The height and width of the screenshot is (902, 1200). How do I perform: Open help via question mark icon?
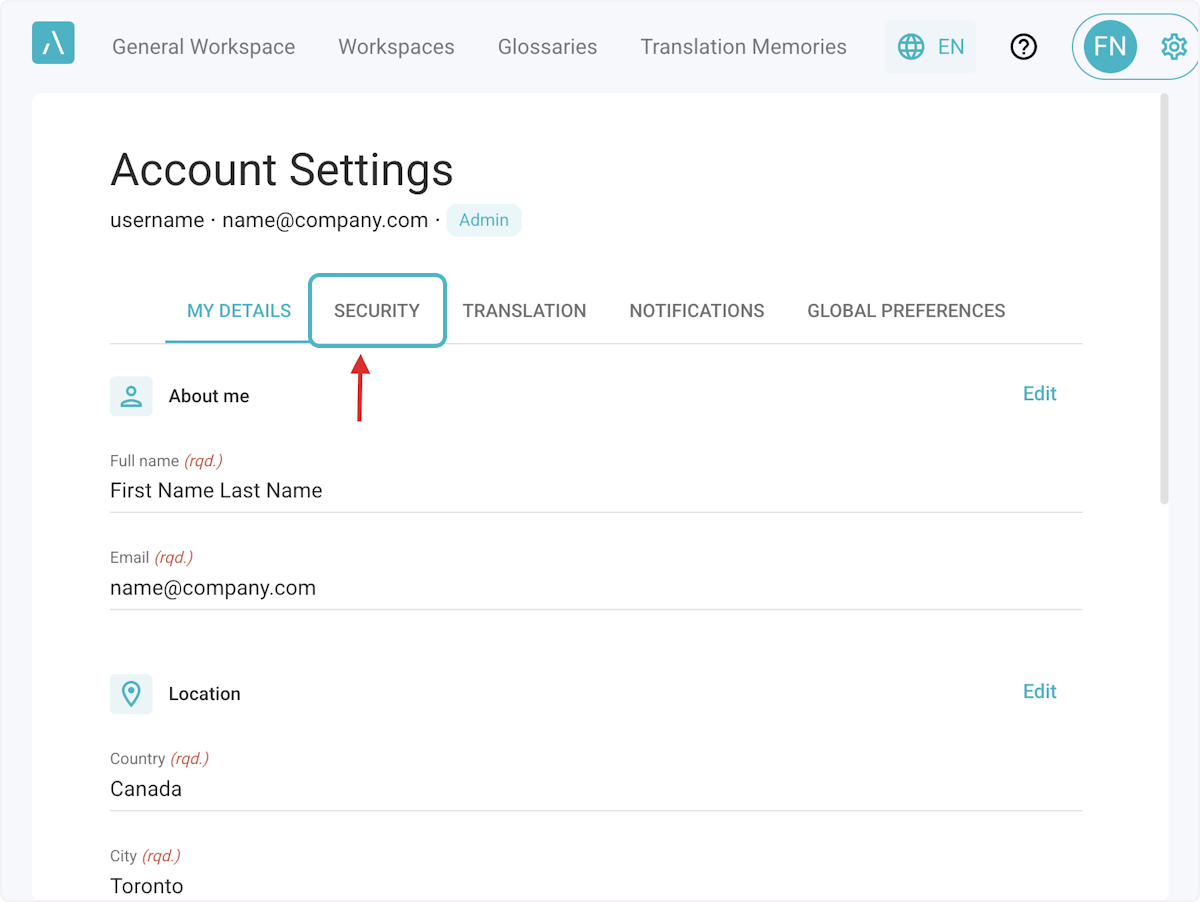pos(1023,47)
